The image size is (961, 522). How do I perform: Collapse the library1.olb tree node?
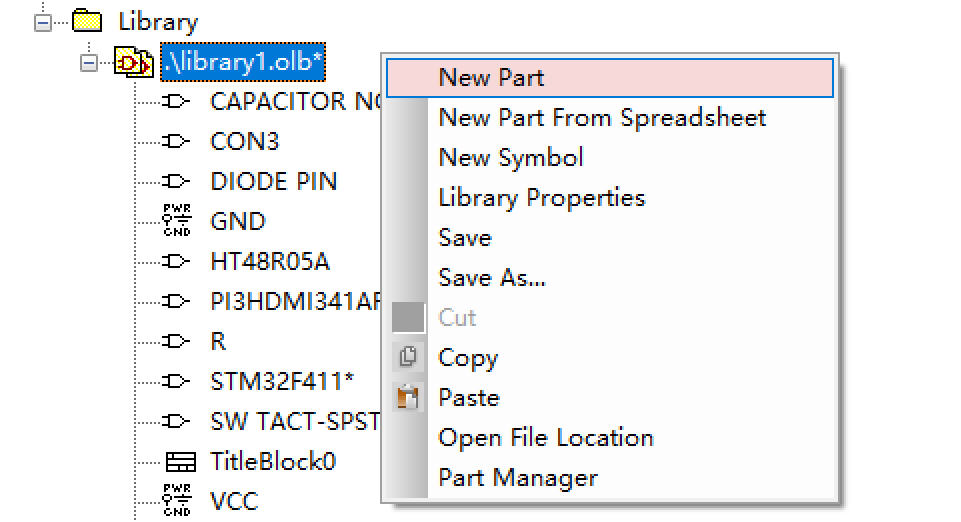tap(89, 62)
